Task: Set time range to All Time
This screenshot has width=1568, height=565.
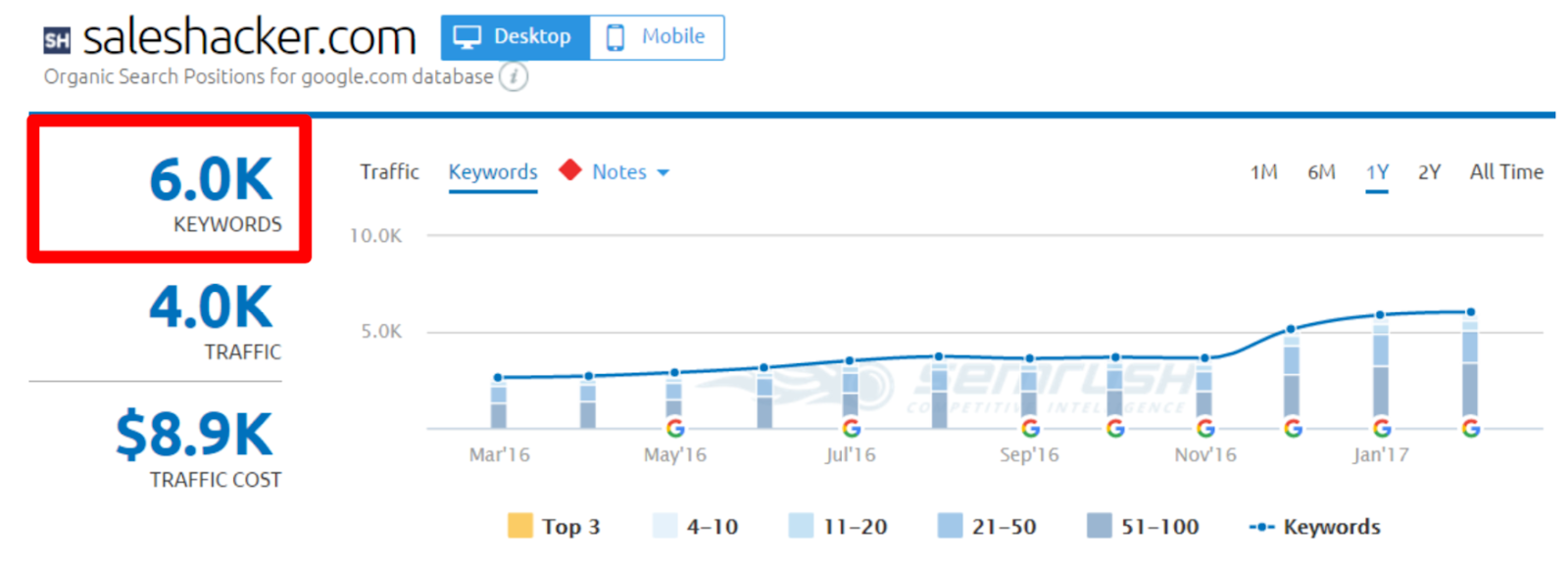Action: [1505, 172]
